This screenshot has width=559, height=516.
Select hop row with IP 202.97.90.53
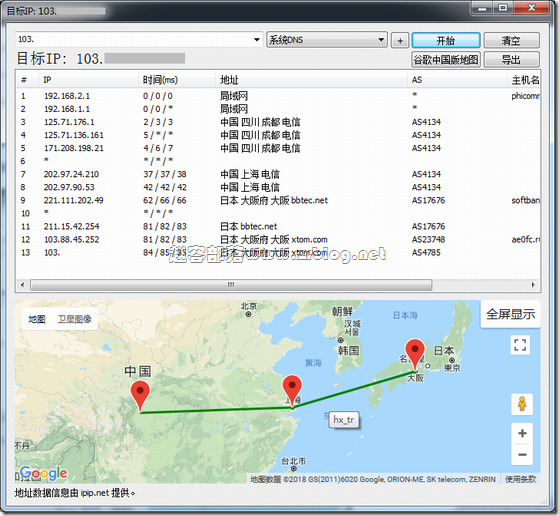click(x=278, y=187)
